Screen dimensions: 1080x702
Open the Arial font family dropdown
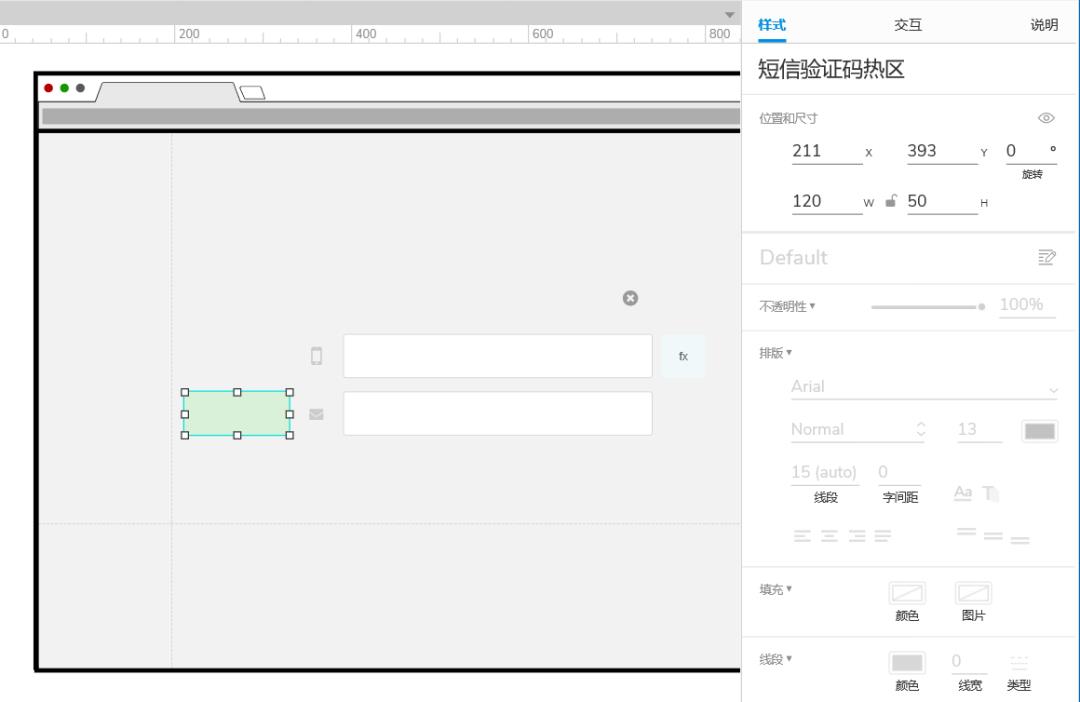click(924, 387)
